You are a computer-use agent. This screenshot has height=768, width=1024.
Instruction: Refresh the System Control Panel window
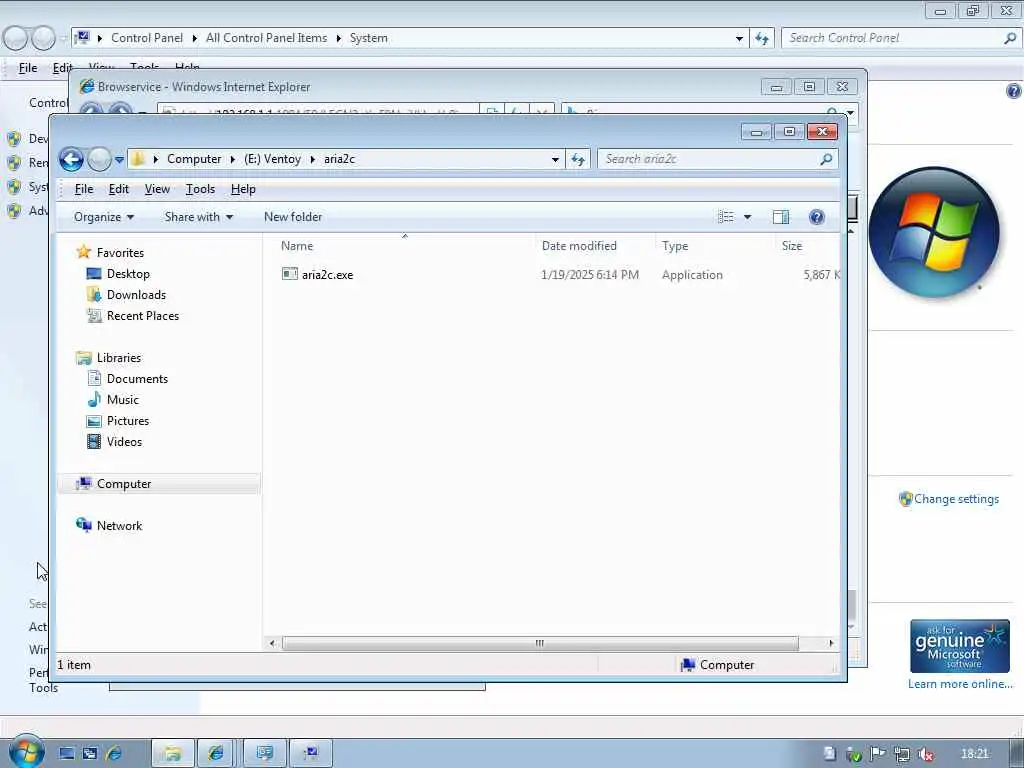(761, 38)
